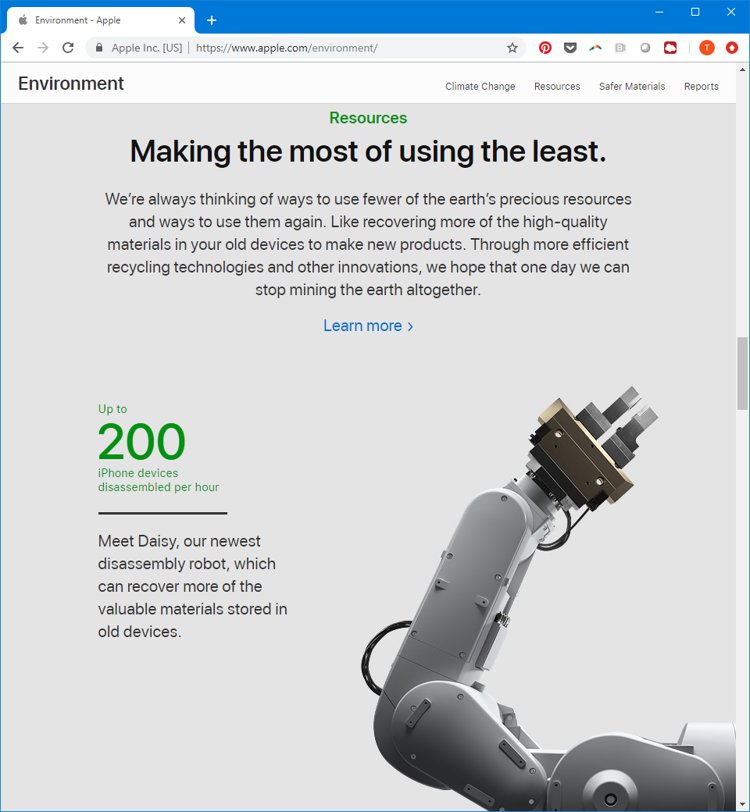Image resolution: width=750 pixels, height=812 pixels.
Task: Click the red cloud extension icon
Action: coord(670,48)
